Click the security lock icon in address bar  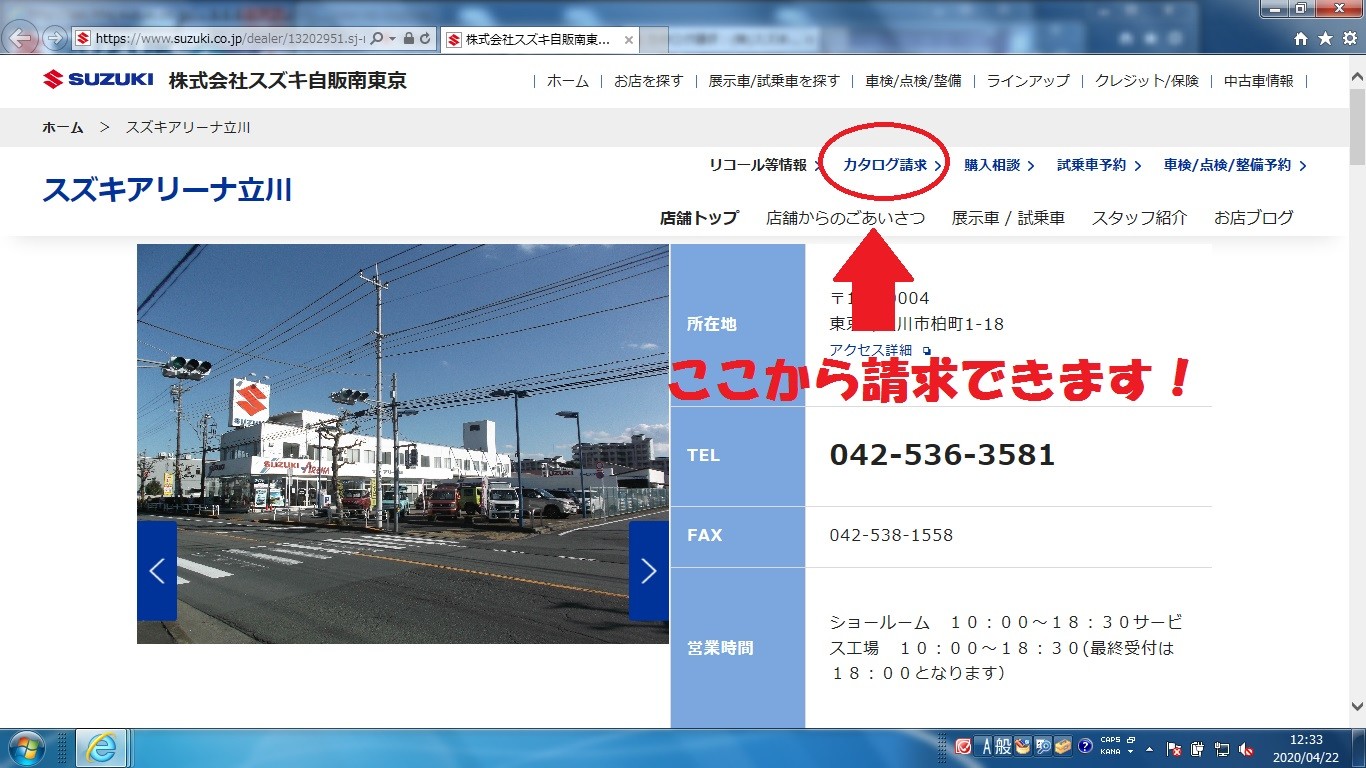[x=409, y=39]
